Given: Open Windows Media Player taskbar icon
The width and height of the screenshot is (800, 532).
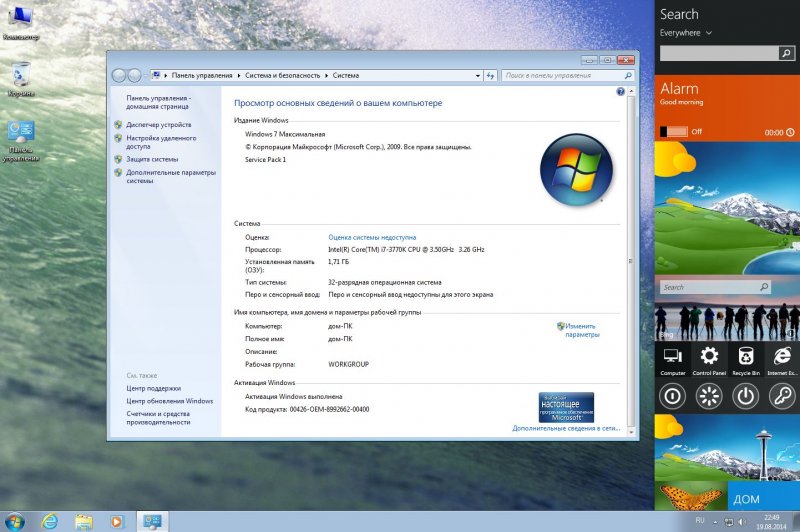Looking at the screenshot, I should tap(117, 522).
